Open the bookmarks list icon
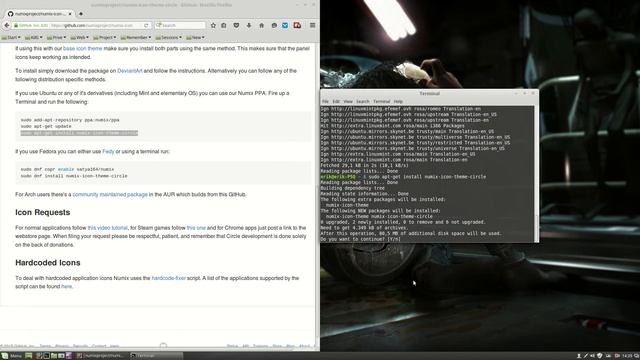Screen dimensions: 640x360 224,25
